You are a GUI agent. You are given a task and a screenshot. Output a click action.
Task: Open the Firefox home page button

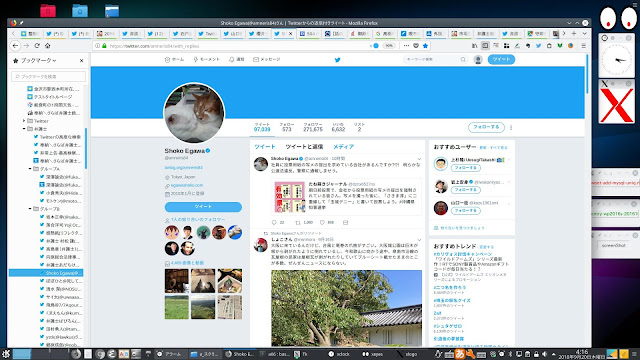coord(48,46)
